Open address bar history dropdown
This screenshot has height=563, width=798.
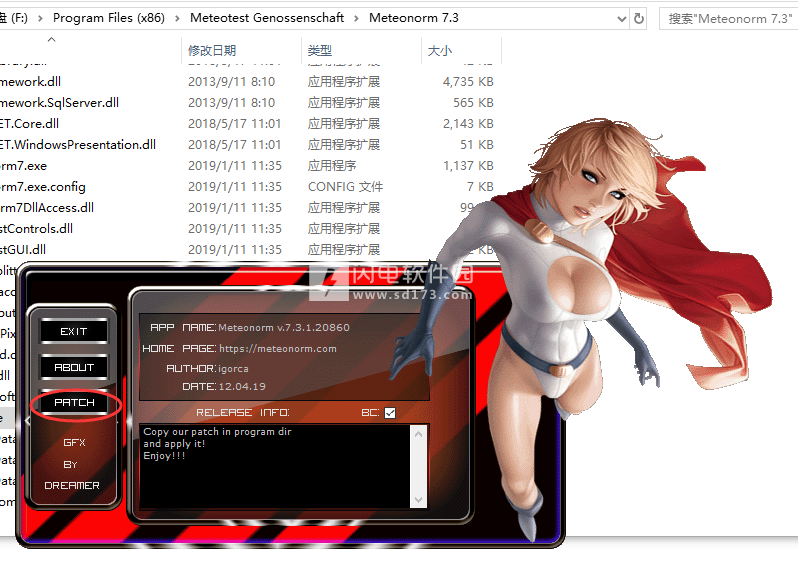point(621,19)
